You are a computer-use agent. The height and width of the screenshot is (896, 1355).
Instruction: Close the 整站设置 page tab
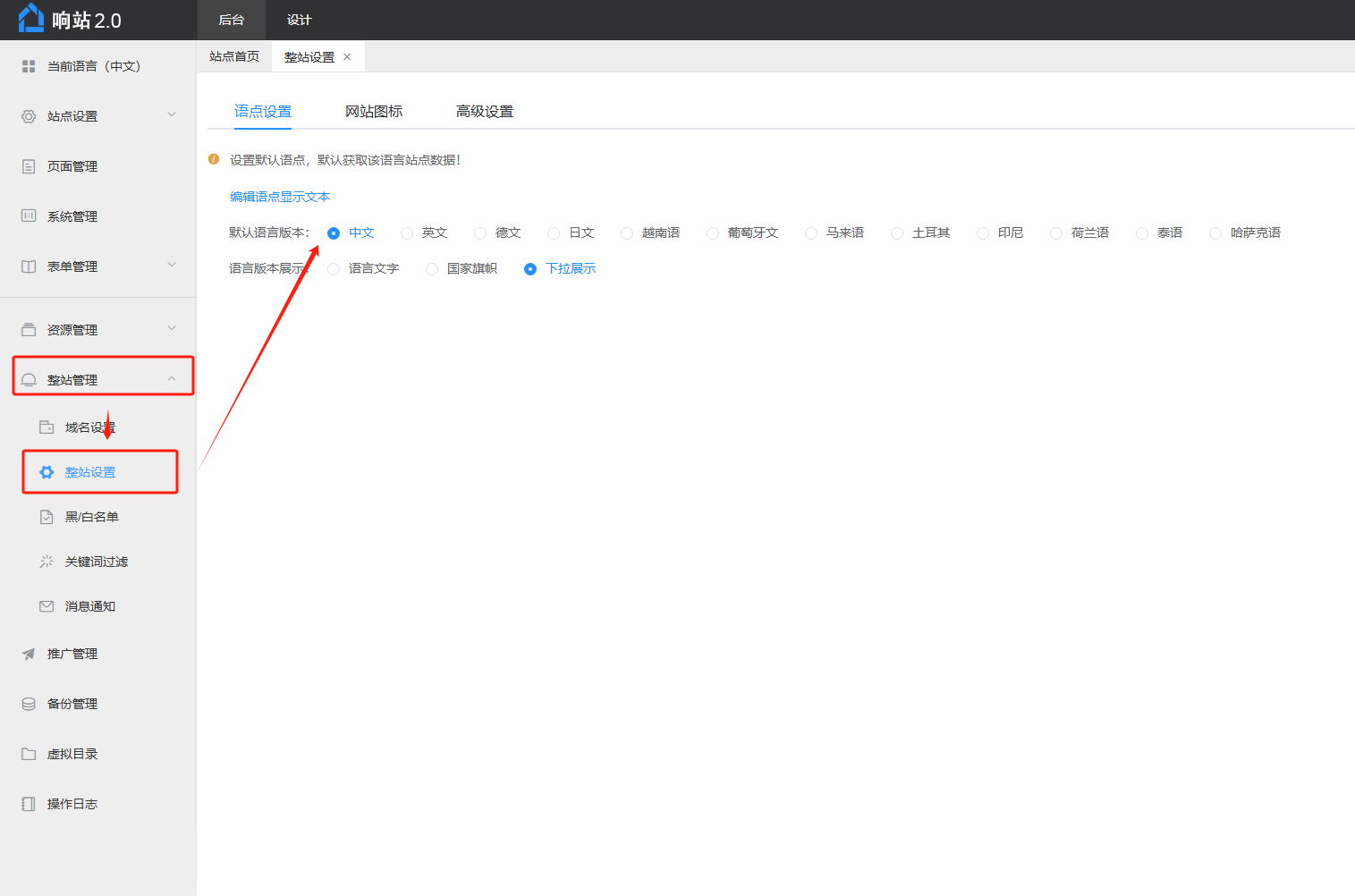coord(347,57)
